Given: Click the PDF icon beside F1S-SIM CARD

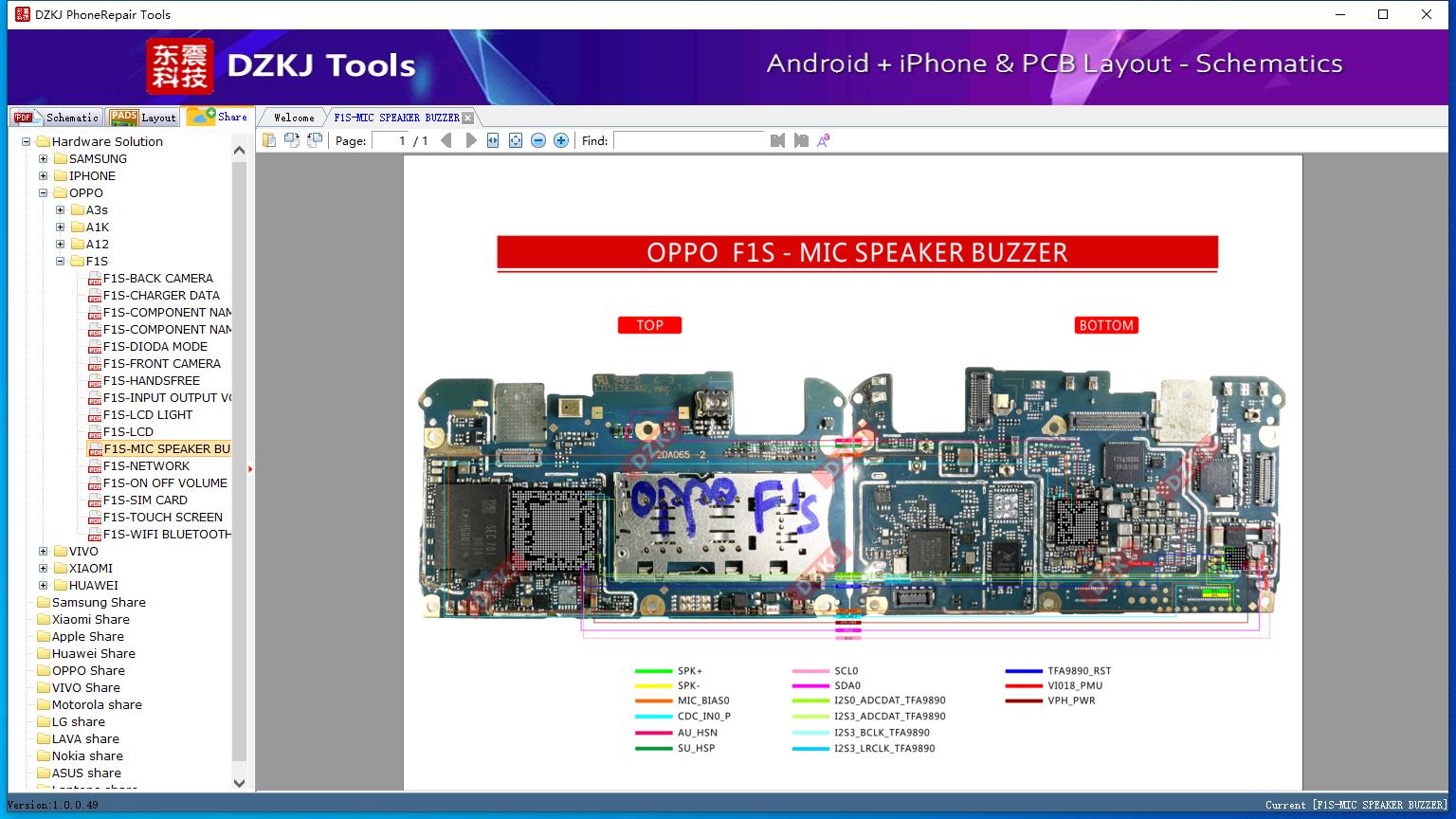Looking at the screenshot, I should tap(95, 500).
